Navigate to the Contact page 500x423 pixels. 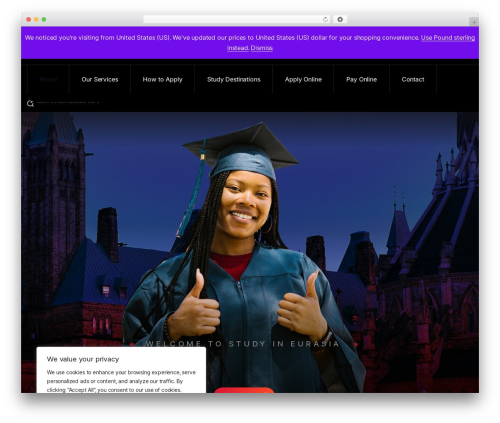tap(413, 79)
